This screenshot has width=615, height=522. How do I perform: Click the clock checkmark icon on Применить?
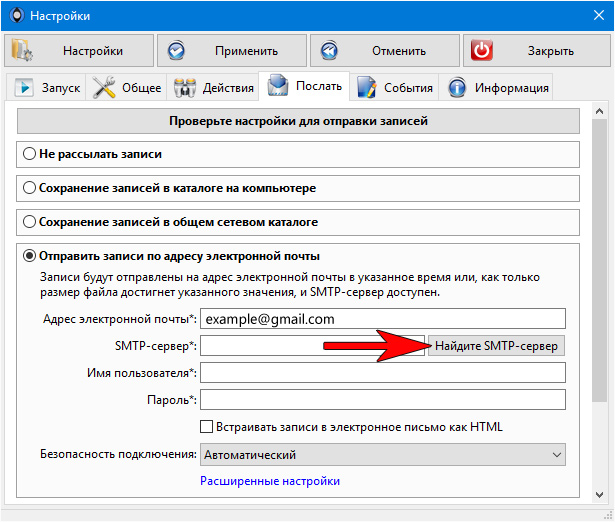pos(176,51)
